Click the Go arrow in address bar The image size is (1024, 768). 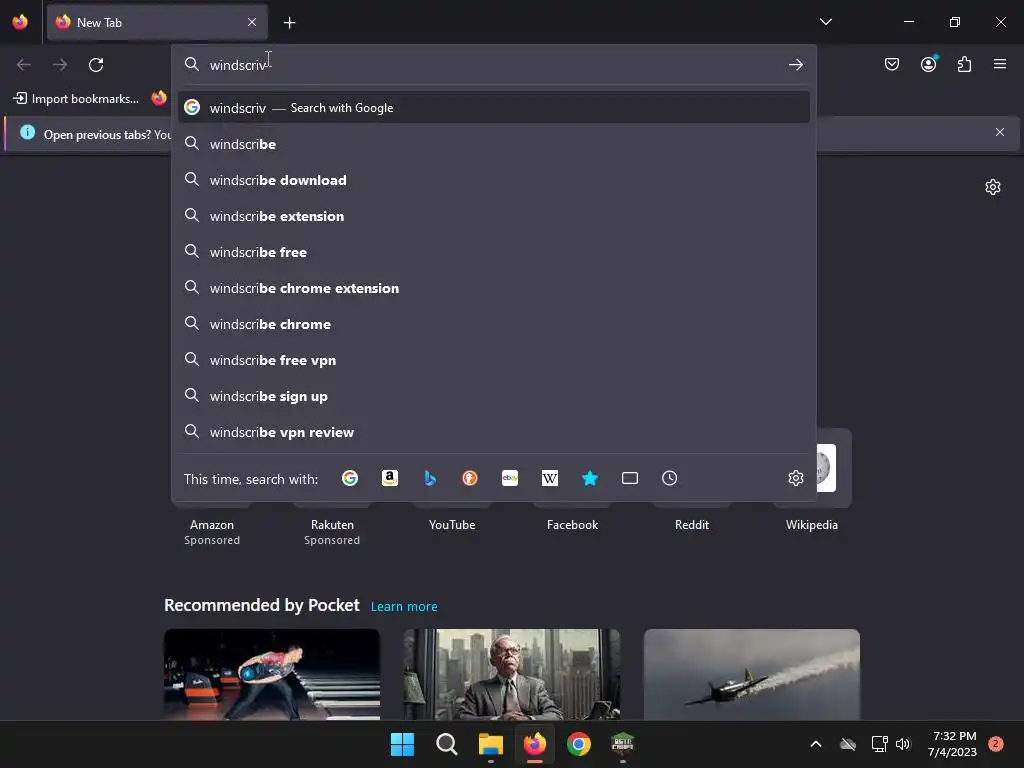click(x=795, y=65)
